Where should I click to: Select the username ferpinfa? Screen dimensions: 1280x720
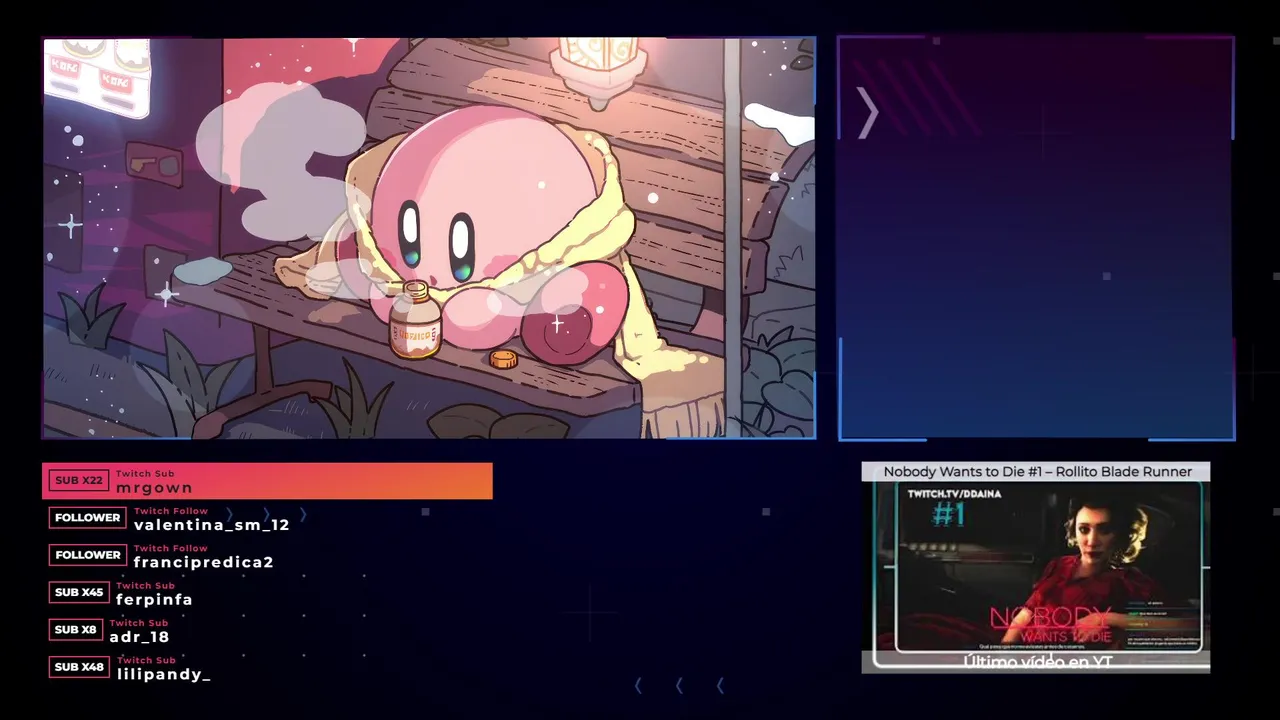[x=154, y=600]
